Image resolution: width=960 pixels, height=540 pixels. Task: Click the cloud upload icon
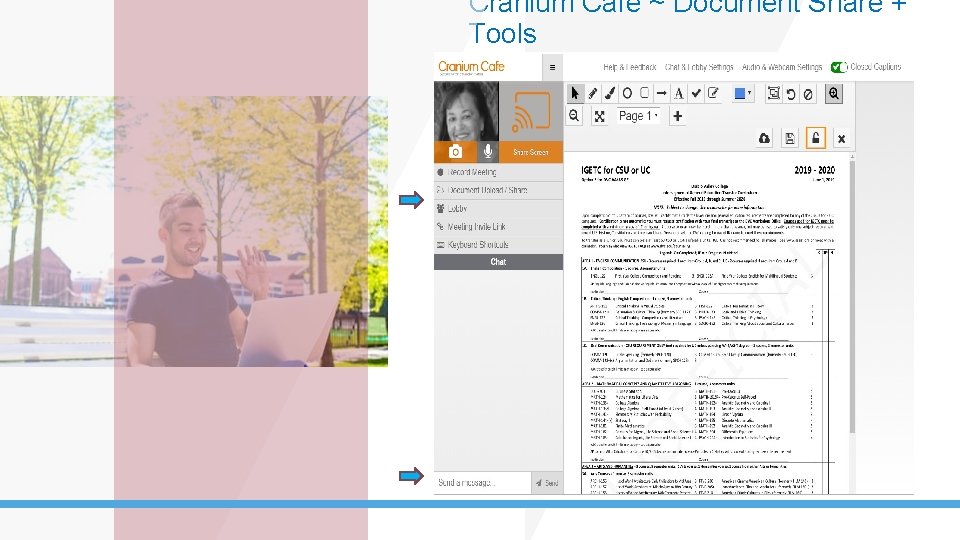(x=764, y=138)
